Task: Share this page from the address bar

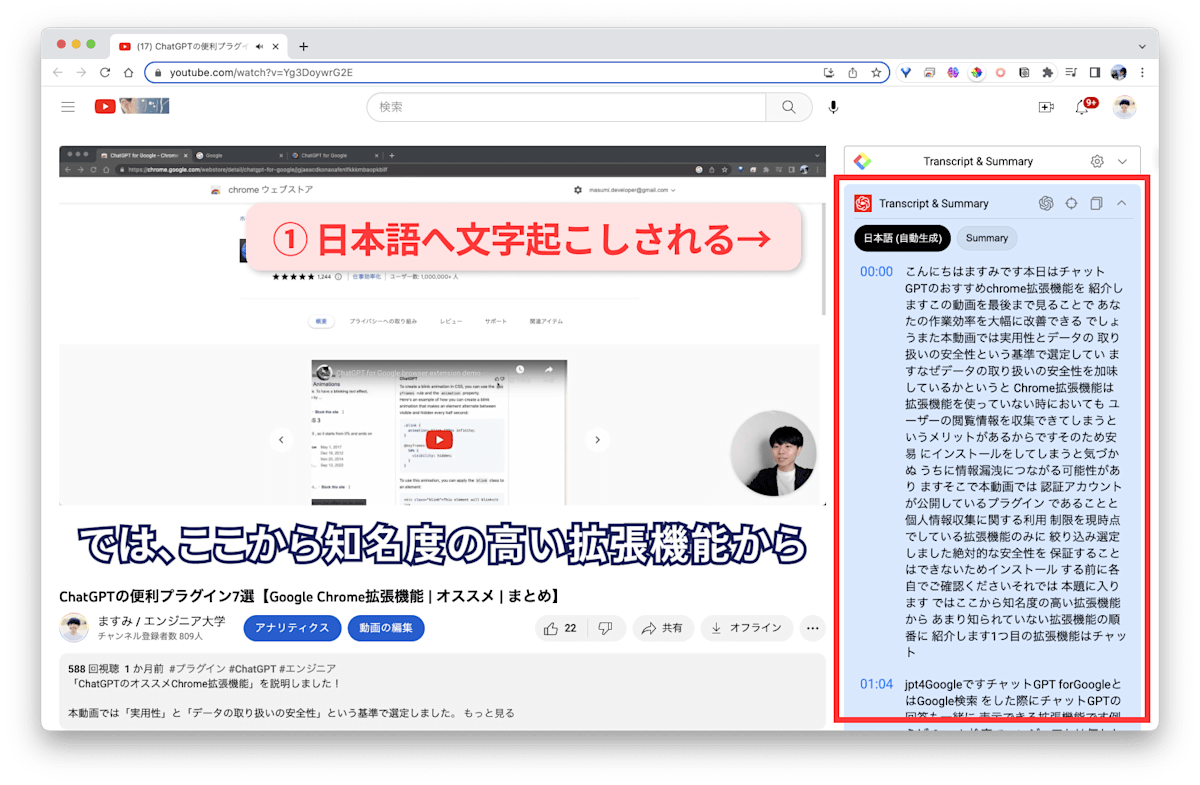Action: click(853, 72)
